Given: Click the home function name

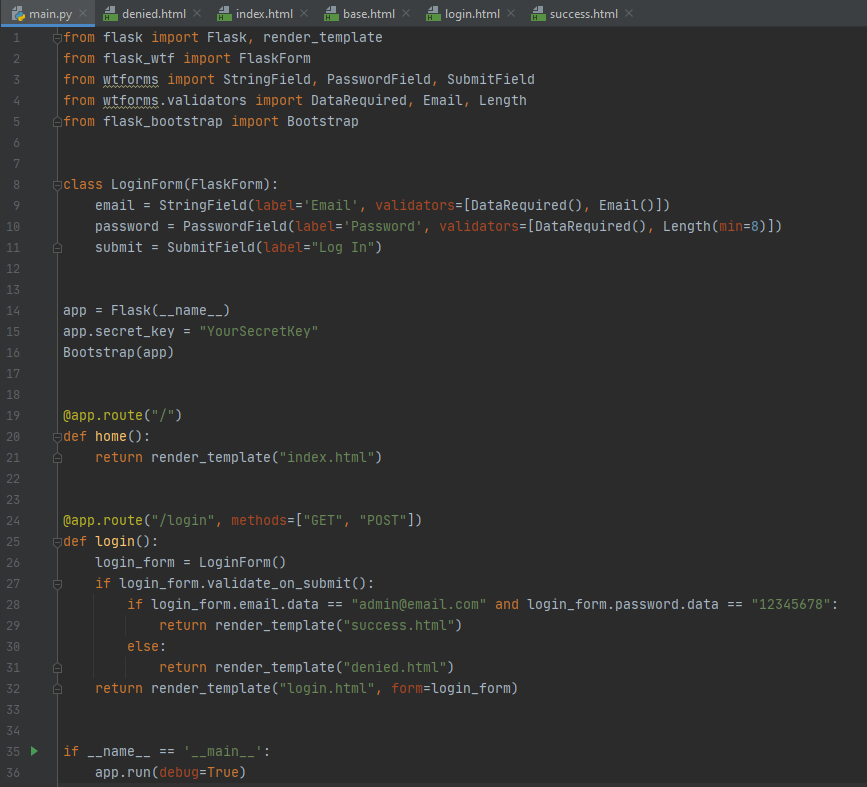Looking at the screenshot, I should click(111, 436).
